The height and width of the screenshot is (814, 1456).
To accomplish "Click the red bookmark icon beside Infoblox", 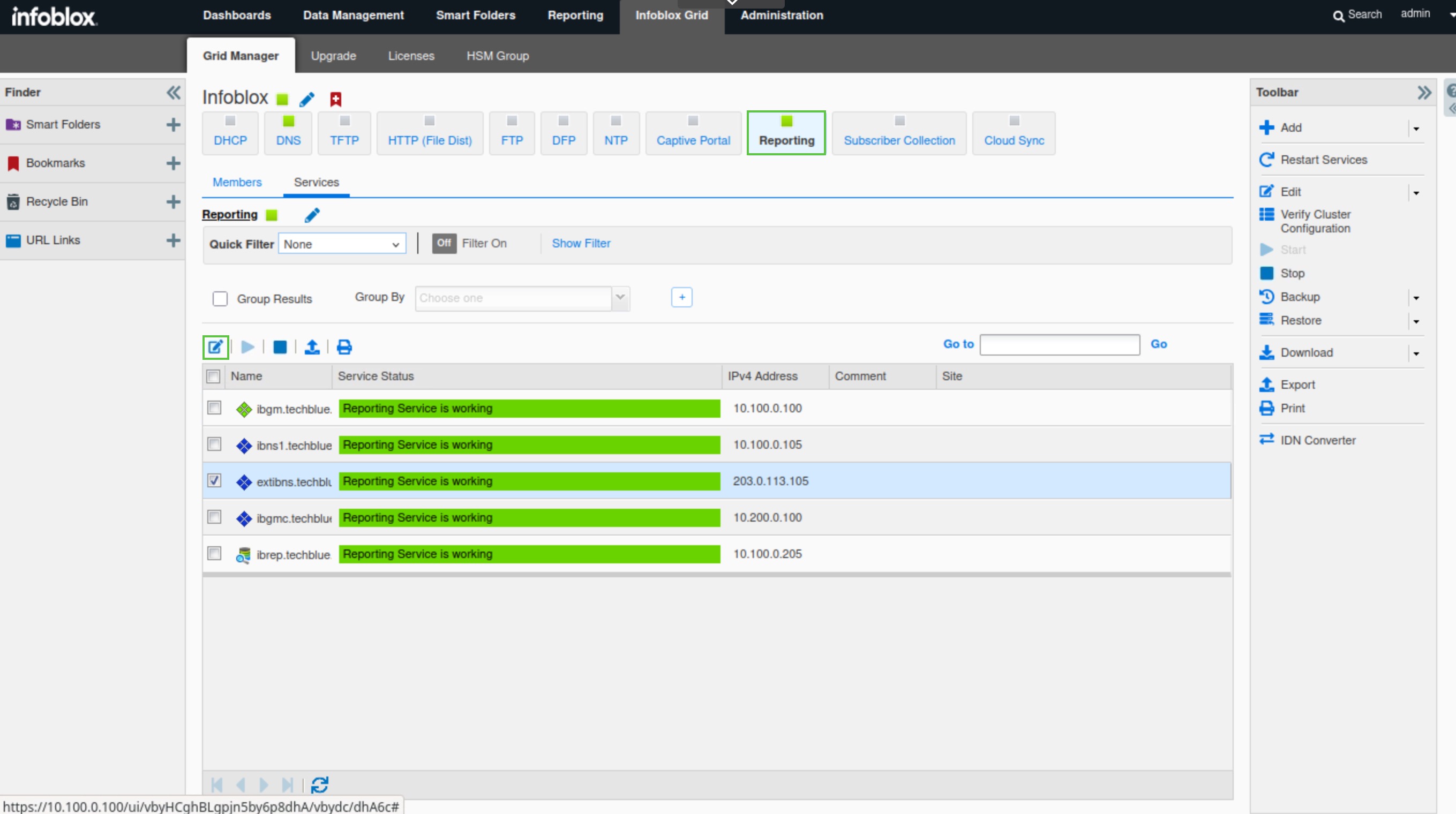I will (336, 100).
